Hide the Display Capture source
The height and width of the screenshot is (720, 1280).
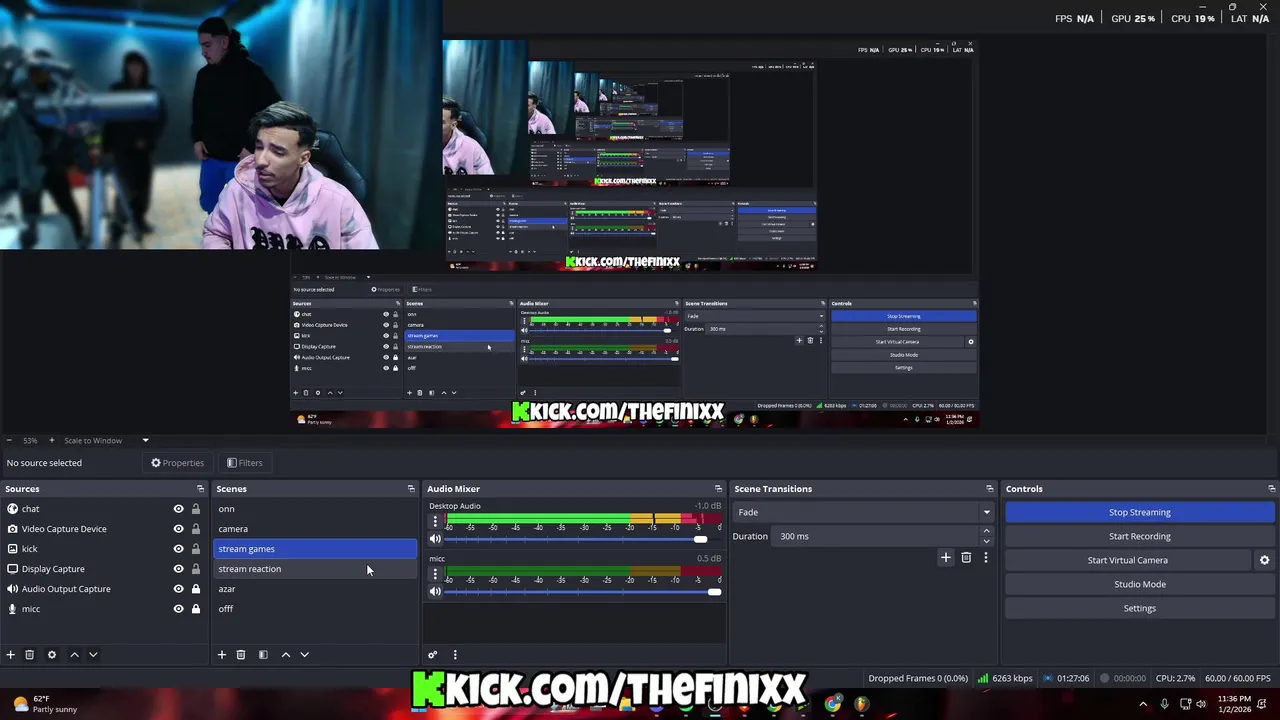coord(179,569)
